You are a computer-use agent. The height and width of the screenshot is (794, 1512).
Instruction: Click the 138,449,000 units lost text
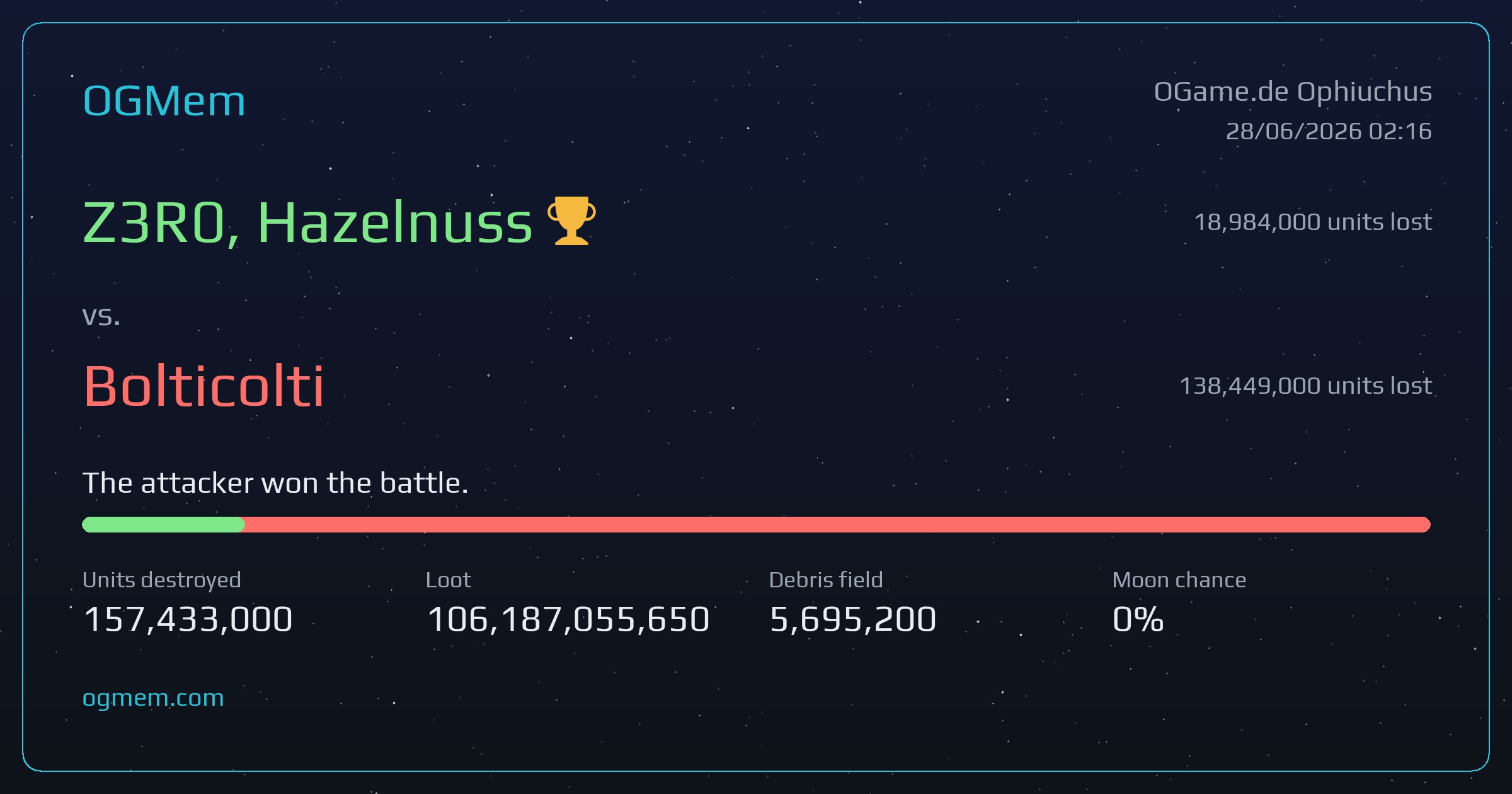tap(1305, 386)
